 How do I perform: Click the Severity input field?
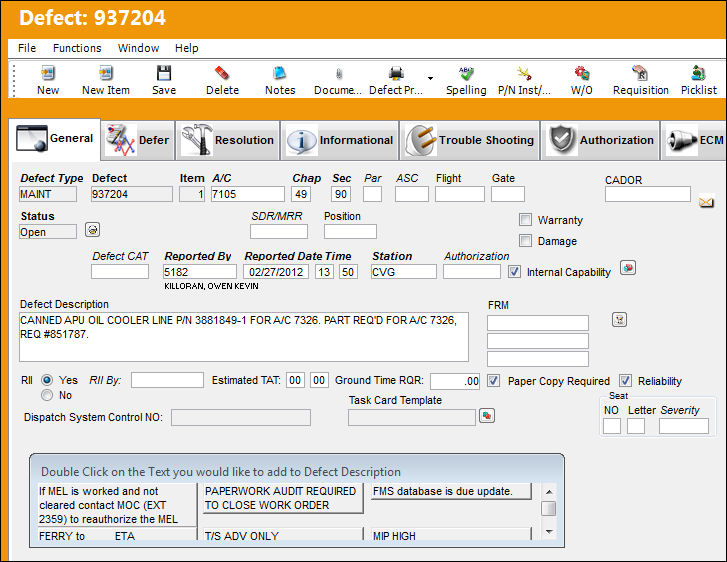(684, 426)
